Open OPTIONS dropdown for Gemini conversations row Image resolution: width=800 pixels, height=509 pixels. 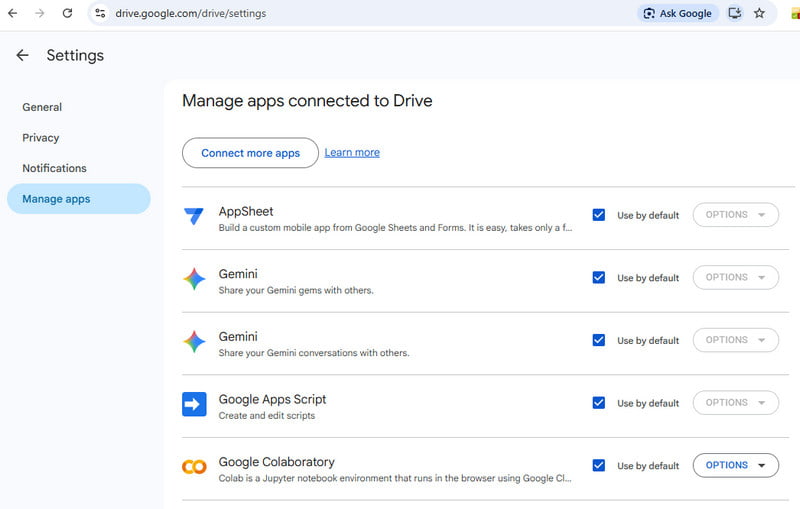coord(736,340)
